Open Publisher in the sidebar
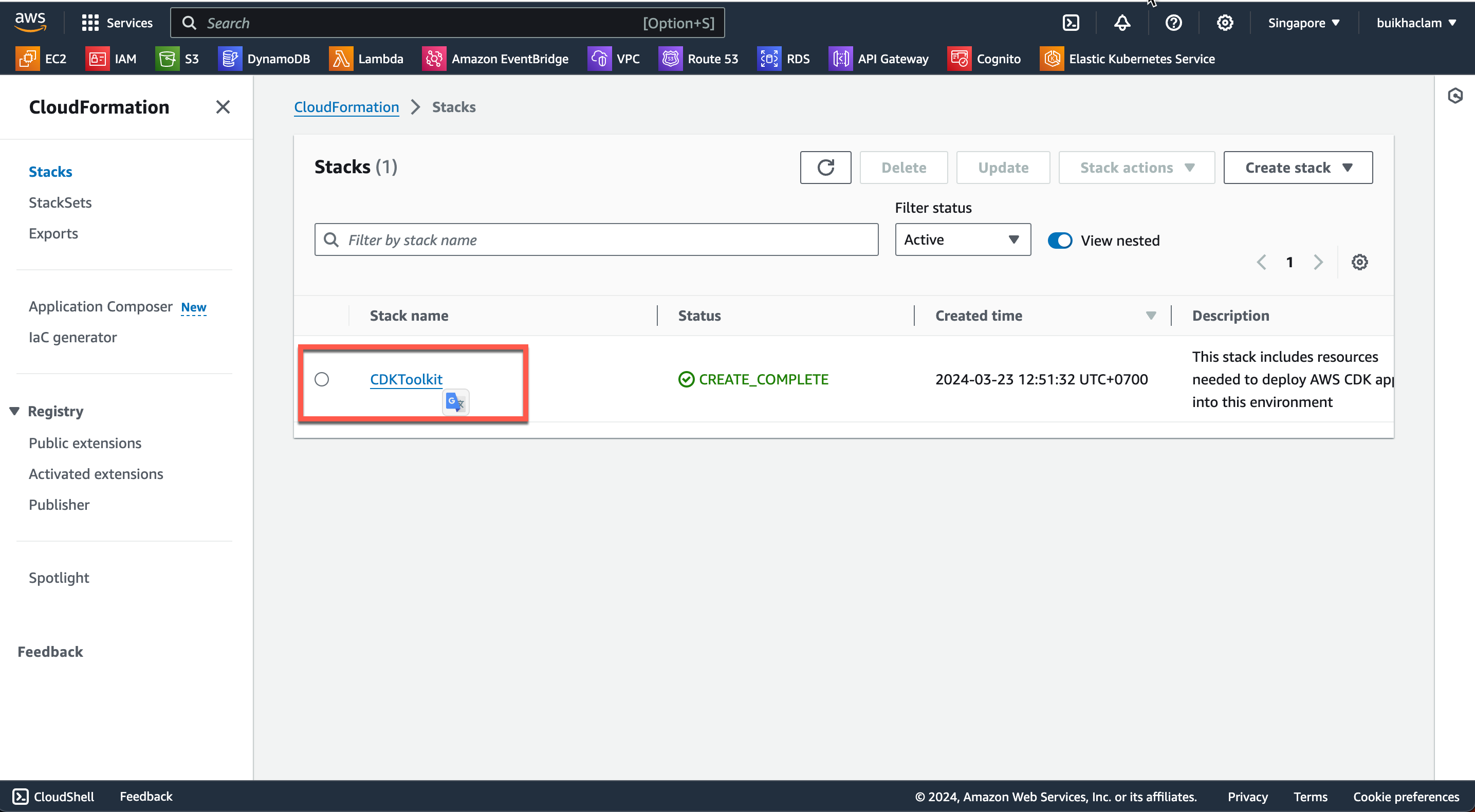Screen dimensions: 1475x812 click(x=59, y=505)
